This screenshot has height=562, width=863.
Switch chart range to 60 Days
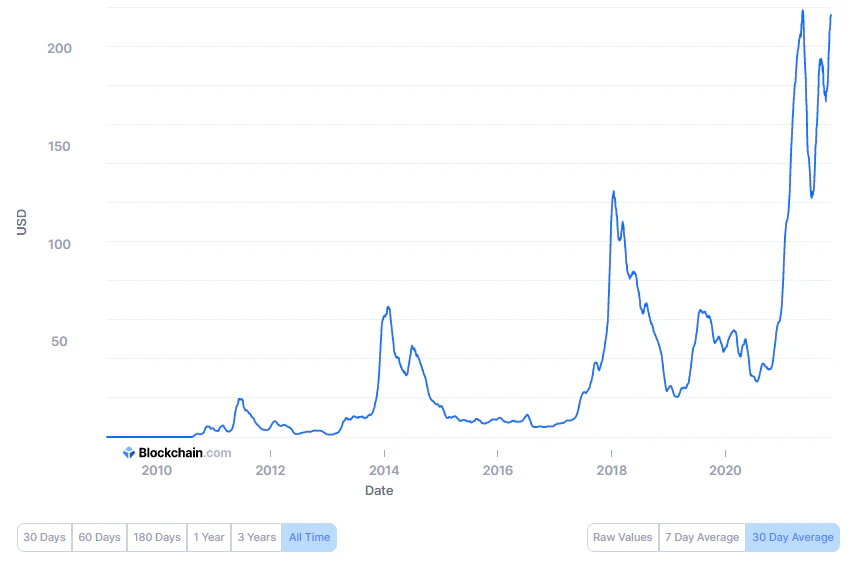99,537
